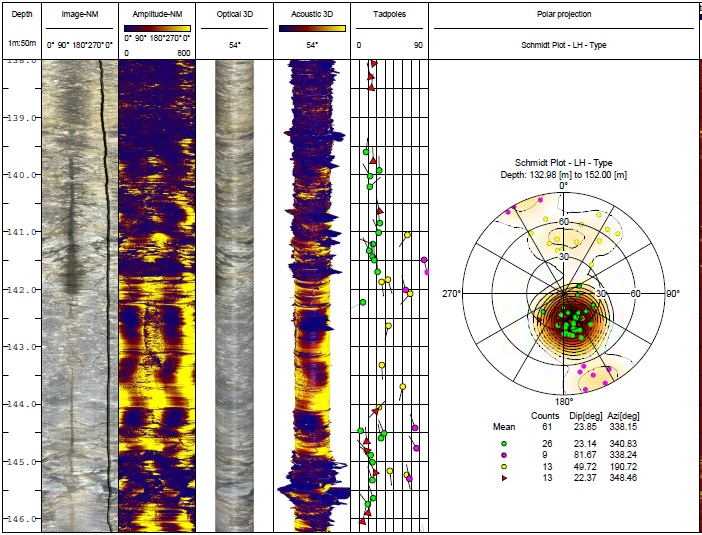This screenshot has height=535, width=702.
Task: Click the red triangle legend symbol
Action: pyautogui.click(x=504, y=478)
